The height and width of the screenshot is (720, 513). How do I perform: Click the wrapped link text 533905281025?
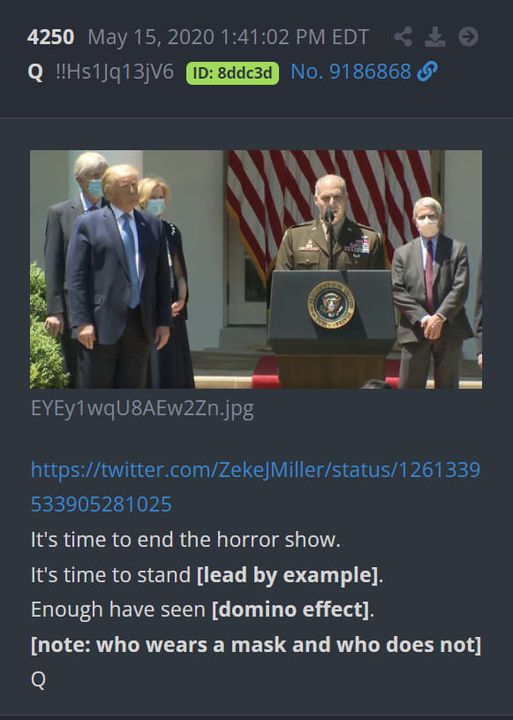coord(101,504)
